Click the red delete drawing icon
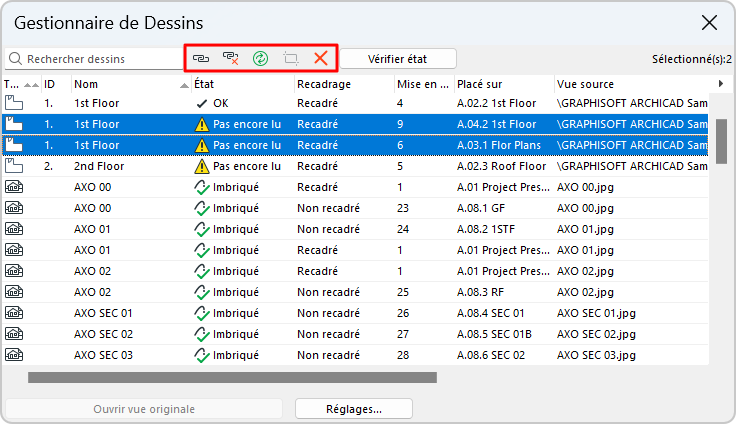Screen dimensions: 736x424 point(321,59)
